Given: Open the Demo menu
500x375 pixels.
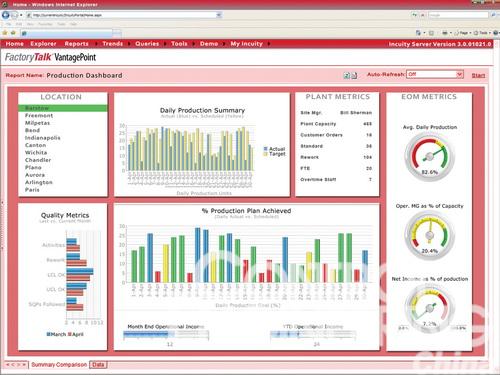Looking at the screenshot, I should coord(209,44).
